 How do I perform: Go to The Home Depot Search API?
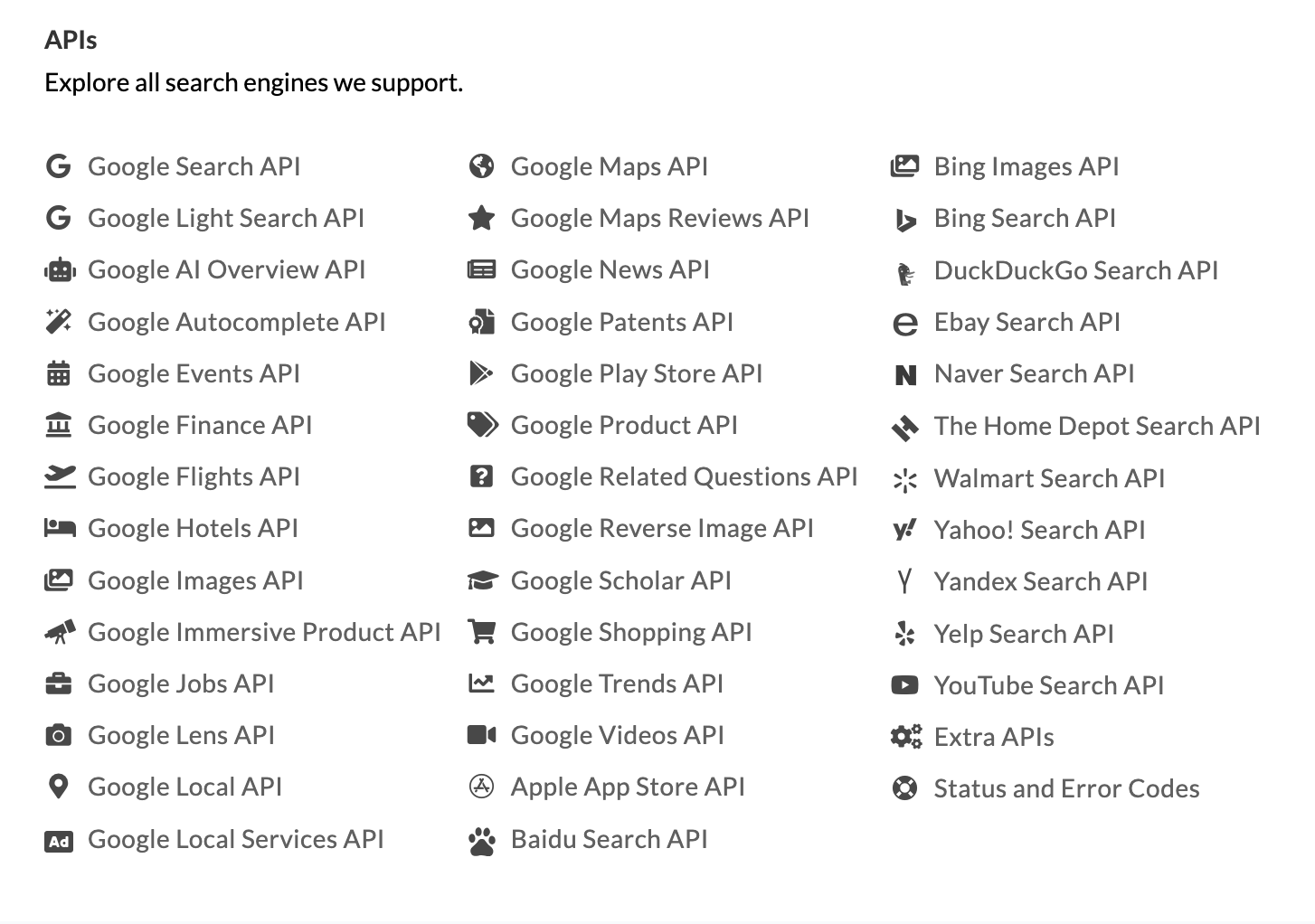point(1097,426)
